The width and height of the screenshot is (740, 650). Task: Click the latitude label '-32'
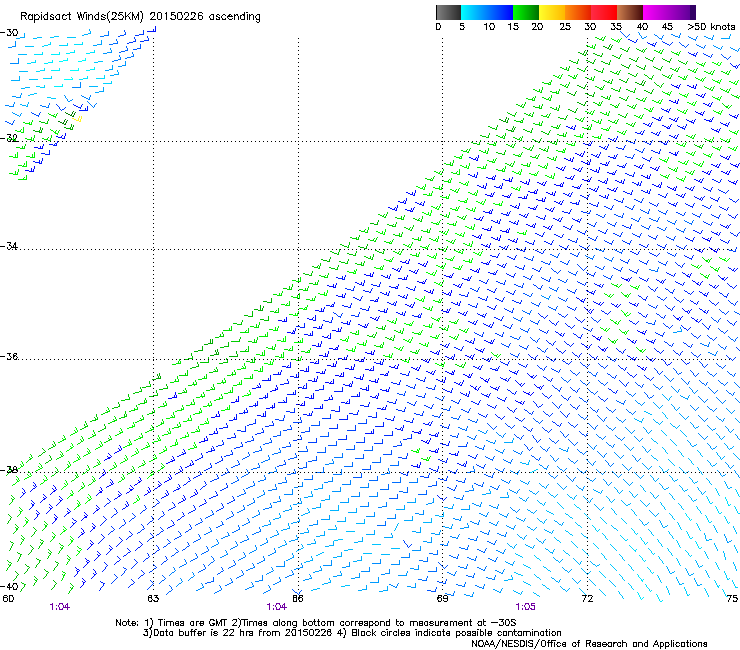[9, 138]
